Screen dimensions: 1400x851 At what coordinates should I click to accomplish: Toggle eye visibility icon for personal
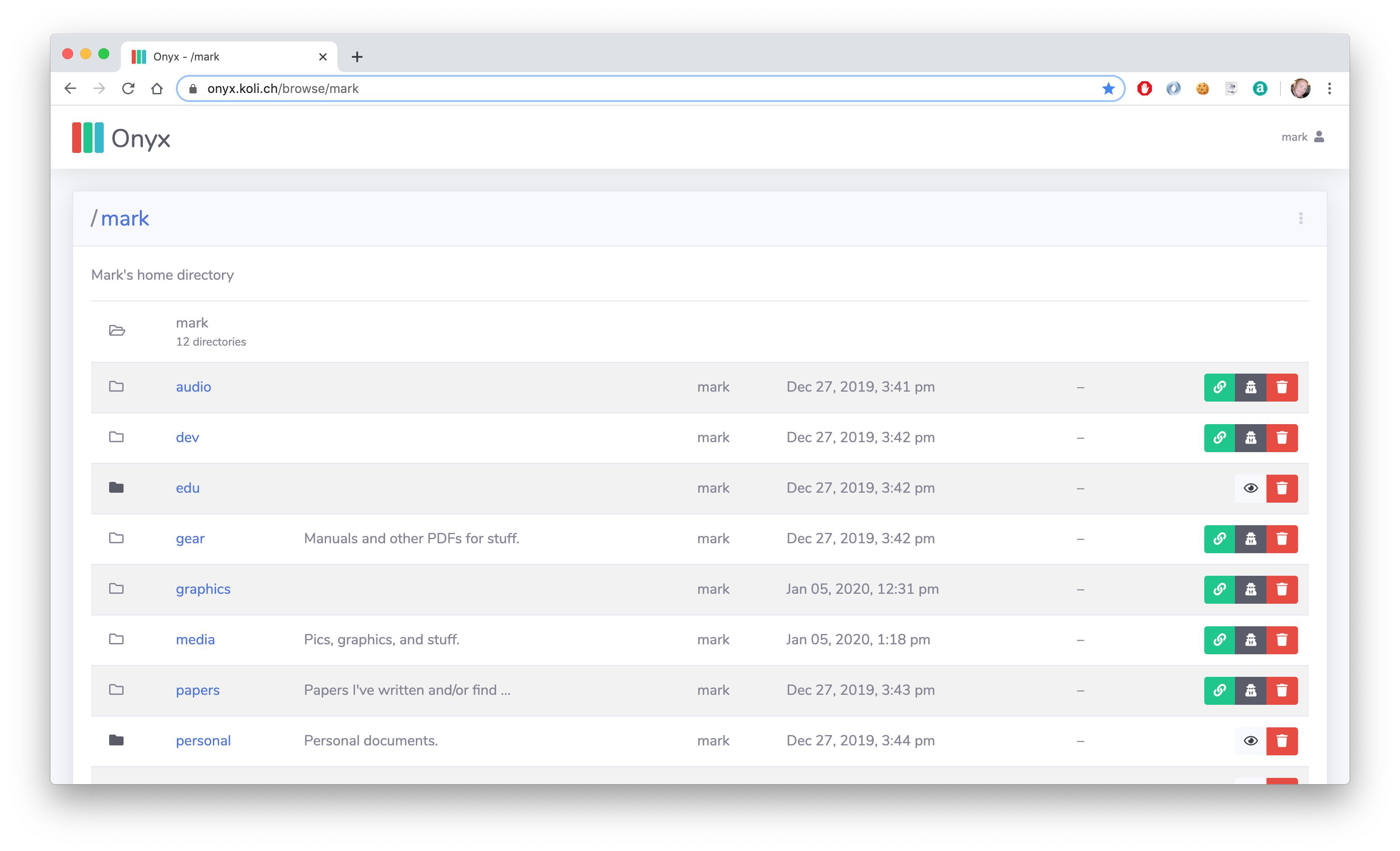tap(1251, 741)
